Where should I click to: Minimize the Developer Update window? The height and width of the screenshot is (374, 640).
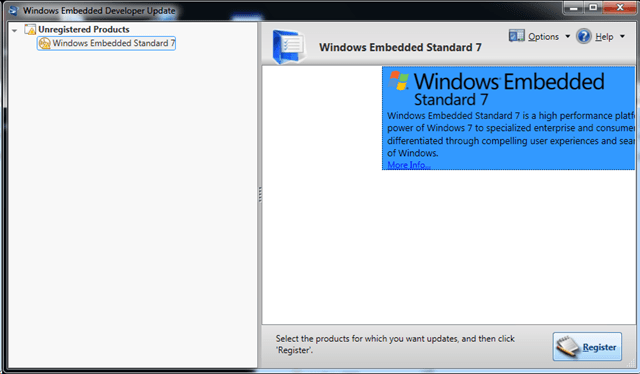coord(574,8)
